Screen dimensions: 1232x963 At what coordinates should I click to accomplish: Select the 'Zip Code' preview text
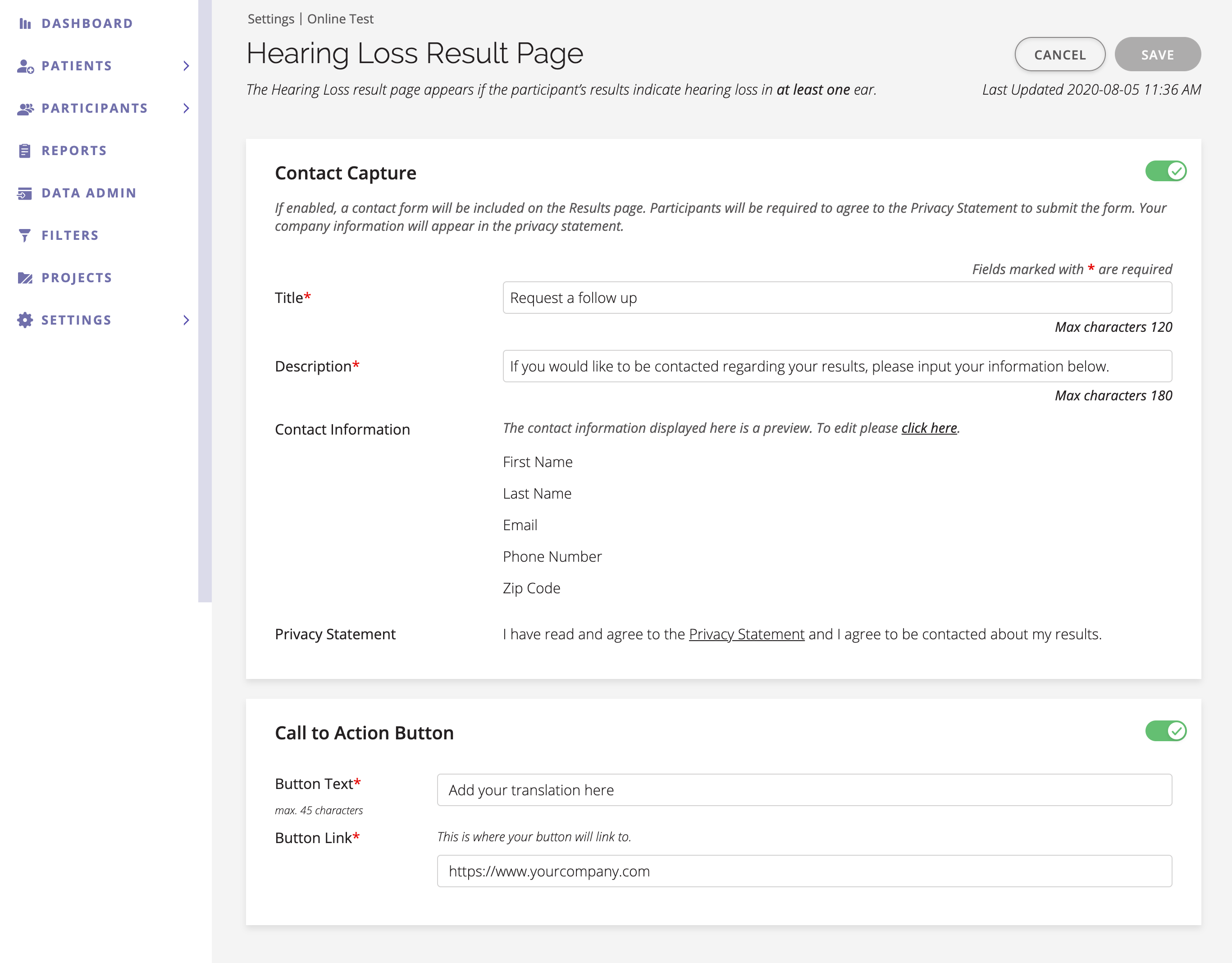coord(531,588)
